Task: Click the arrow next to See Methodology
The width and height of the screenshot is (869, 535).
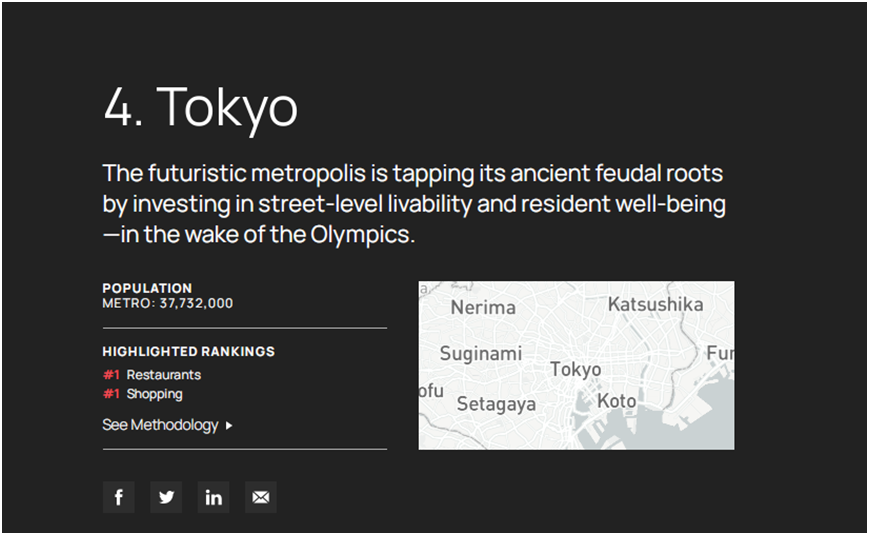Action: [229, 426]
